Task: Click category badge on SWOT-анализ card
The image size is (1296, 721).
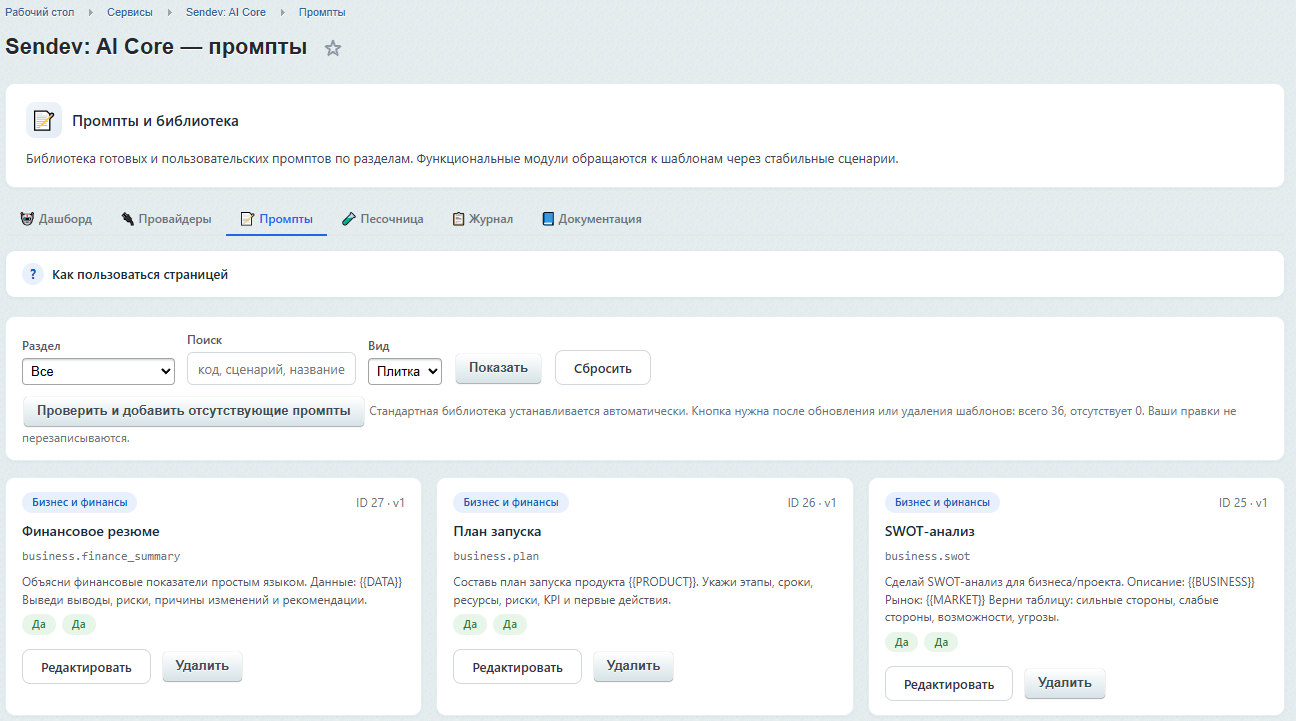Action: [x=943, y=502]
